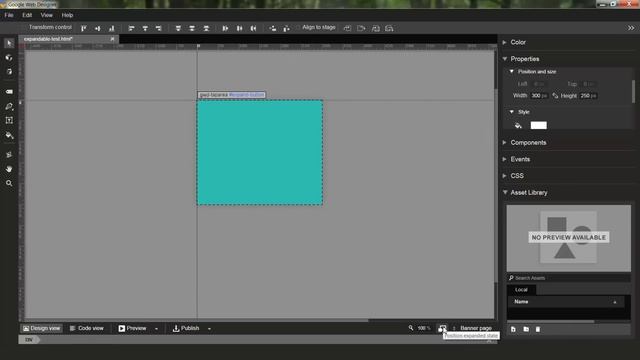
Task: Open the File menu
Action: pos(9,15)
